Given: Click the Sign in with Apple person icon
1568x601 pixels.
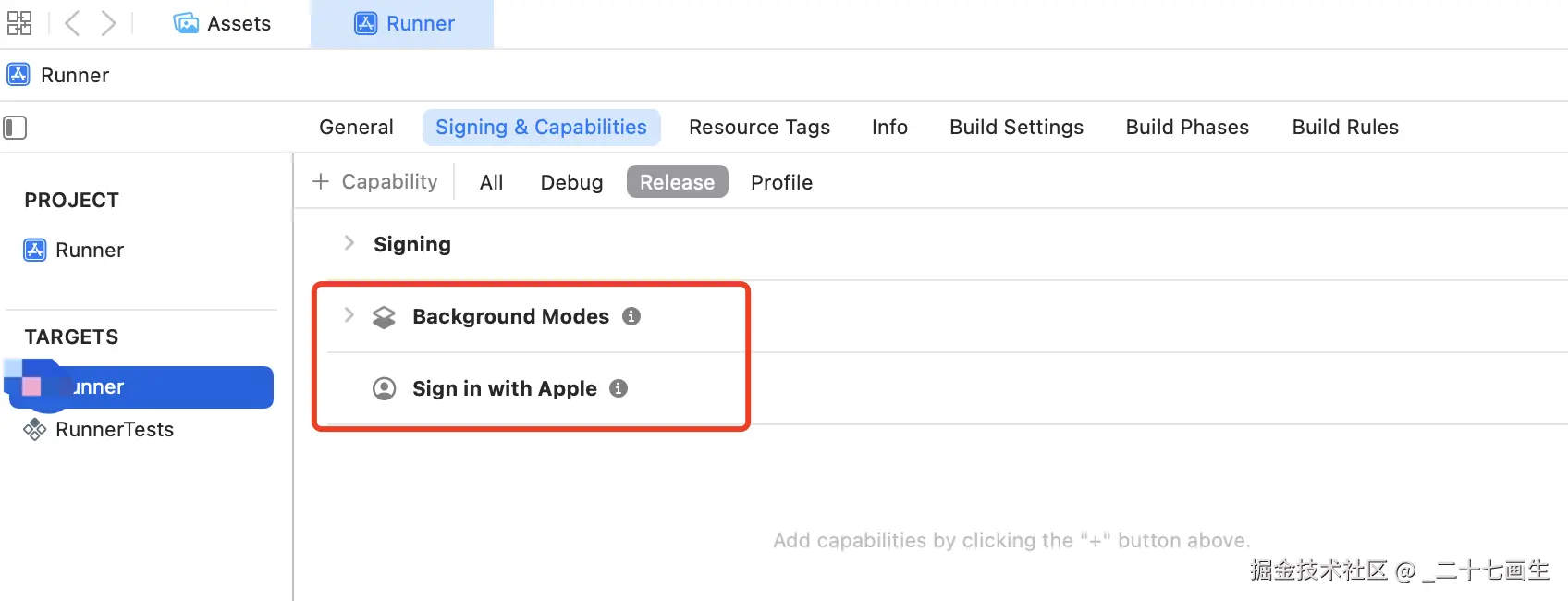Looking at the screenshot, I should pyautogui.click(x=384, y=388).
